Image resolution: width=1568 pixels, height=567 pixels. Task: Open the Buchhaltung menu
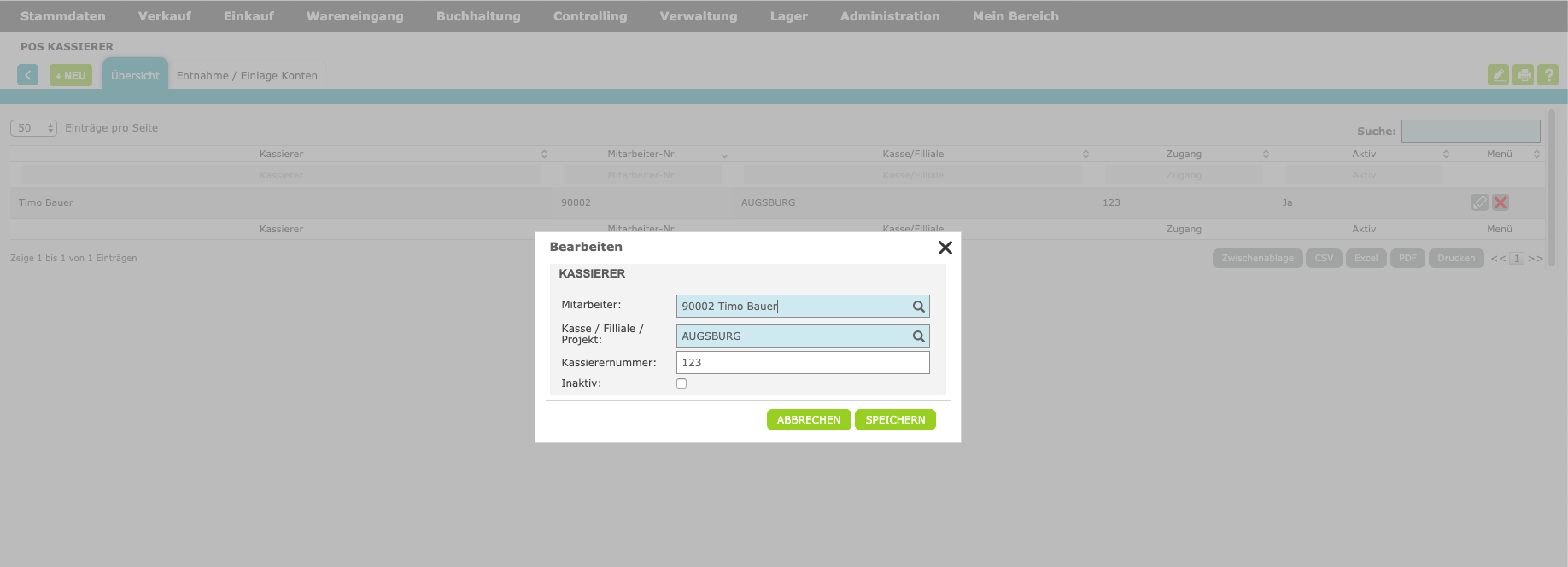click(x=478, y=16)
